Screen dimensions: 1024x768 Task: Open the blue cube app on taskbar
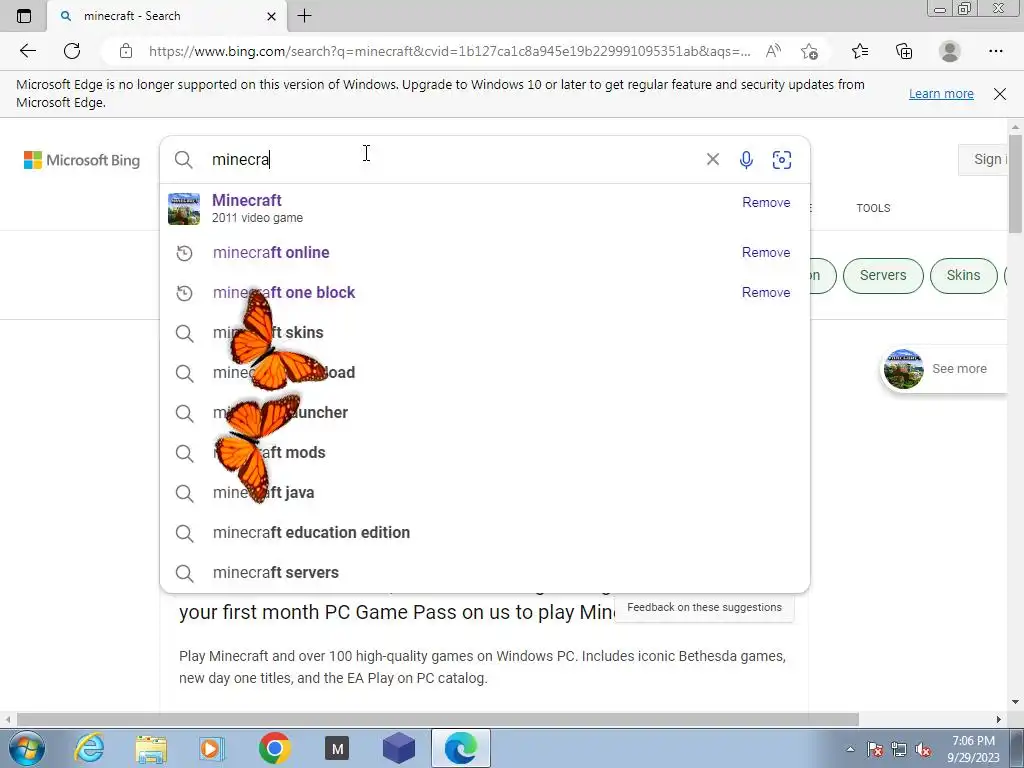[398, 748]
